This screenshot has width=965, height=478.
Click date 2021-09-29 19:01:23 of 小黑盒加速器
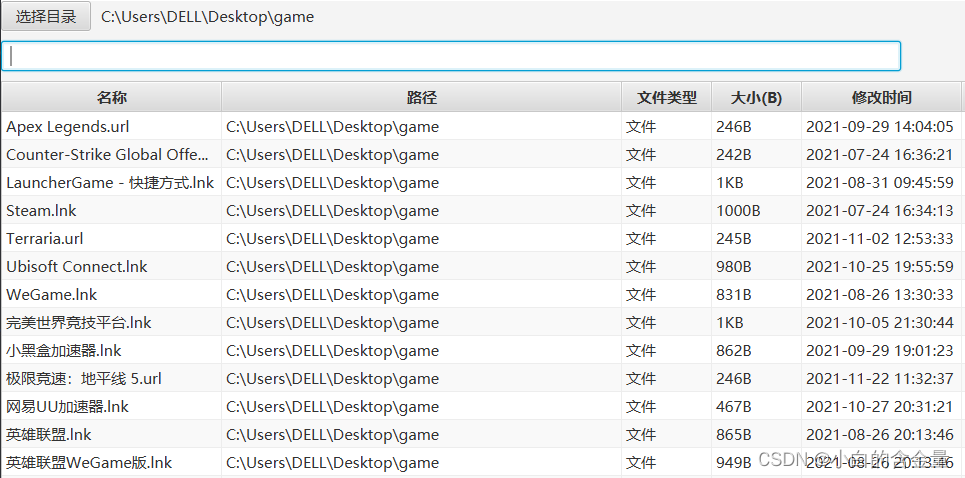(x=879, y=351)
